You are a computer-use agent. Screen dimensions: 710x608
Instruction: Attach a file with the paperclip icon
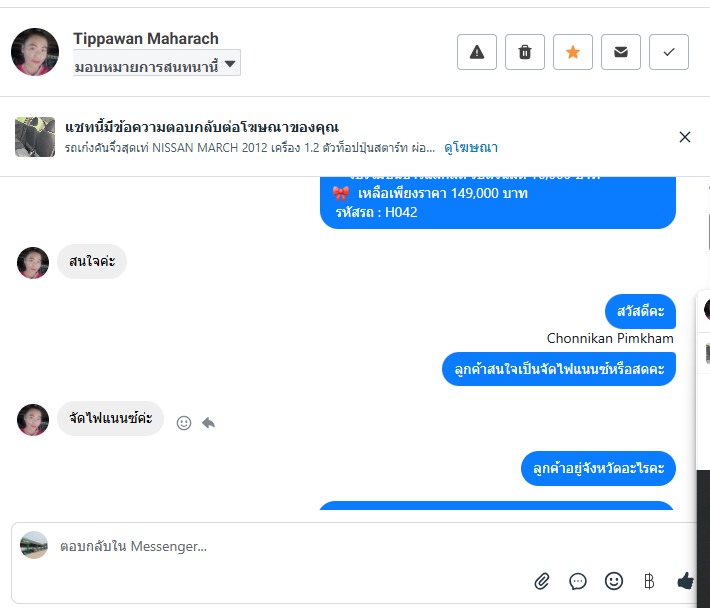pos(542,581)
